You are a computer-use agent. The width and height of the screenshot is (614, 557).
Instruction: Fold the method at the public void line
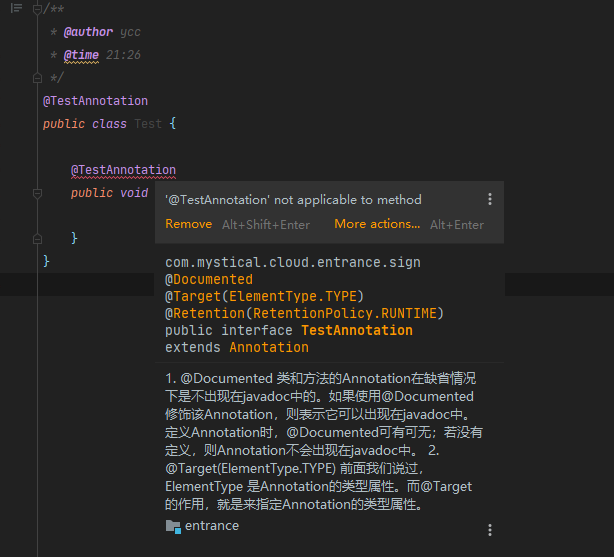[x=37, y=193]
